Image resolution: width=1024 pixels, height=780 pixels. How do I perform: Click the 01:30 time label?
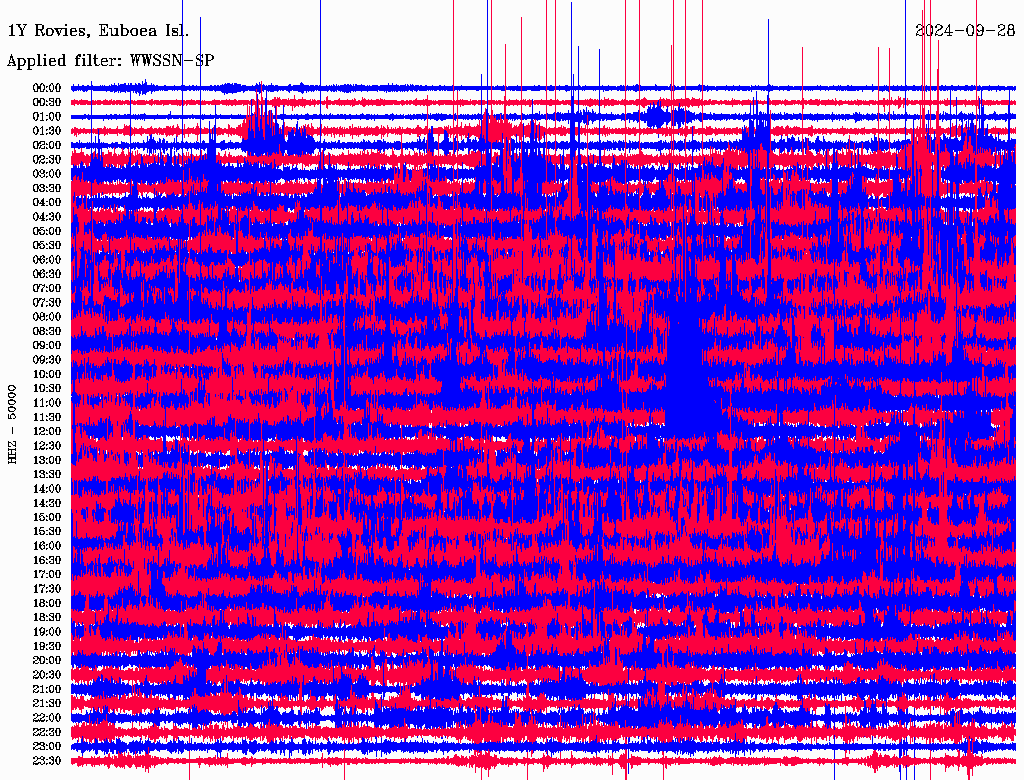click(x=47, y=131)
